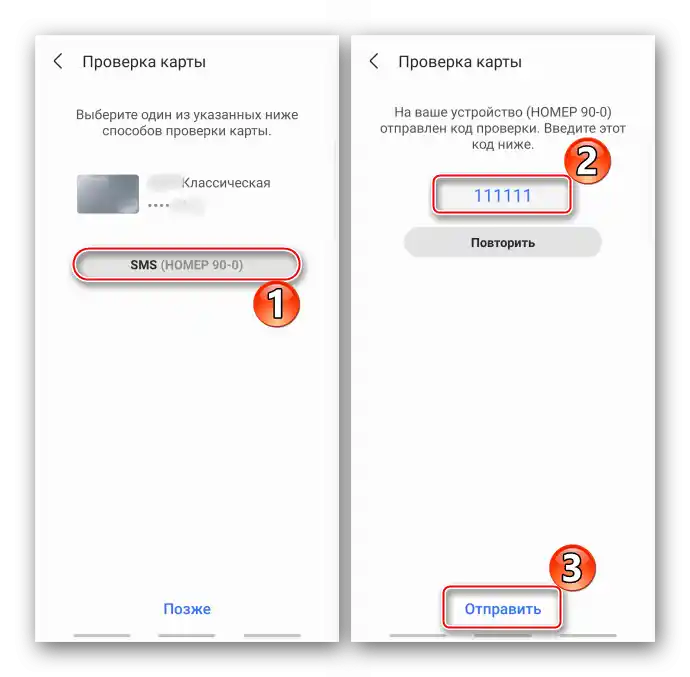Image resolution: width=690 pixels, height=677 pixels.
Task: Tap right screen's Проверка карты title
Action: [460, 62]
